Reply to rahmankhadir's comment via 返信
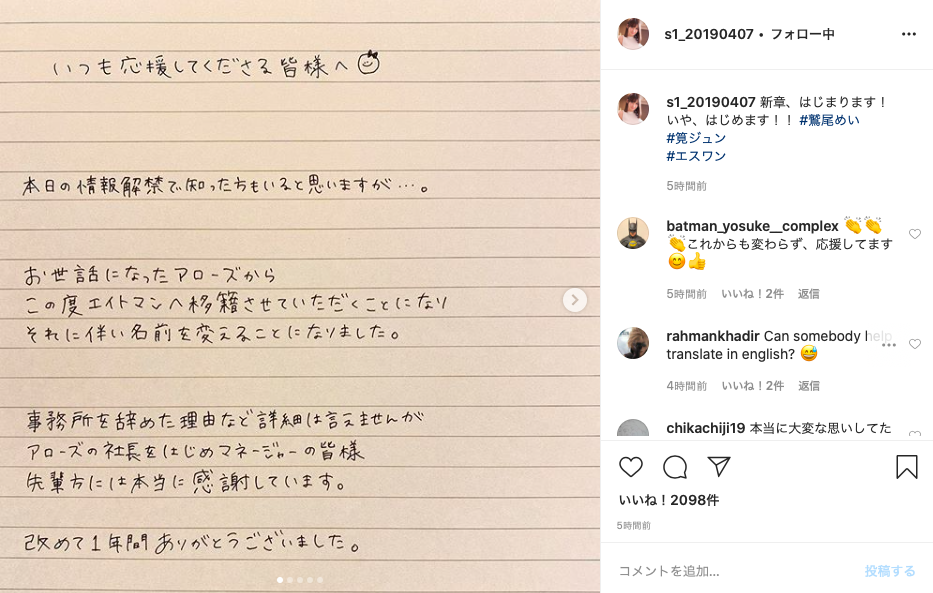Image resolution: width=933 pixels, height=593 pixels. [809, 386]
